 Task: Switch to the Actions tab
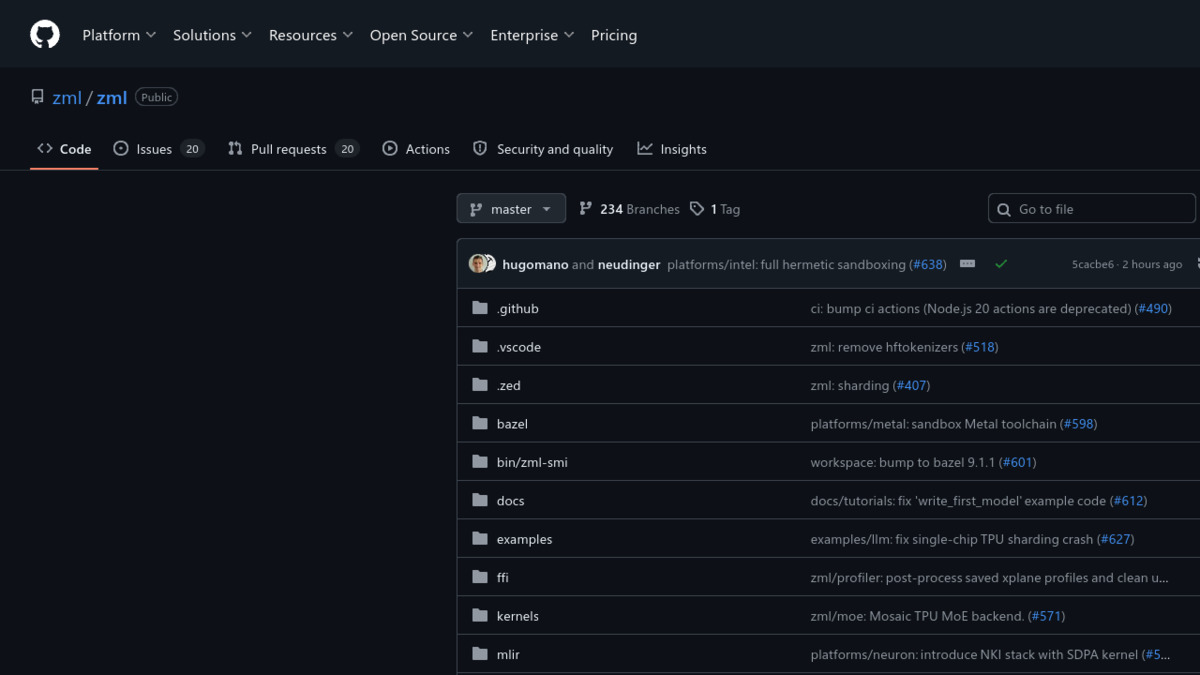pos(416,149)
